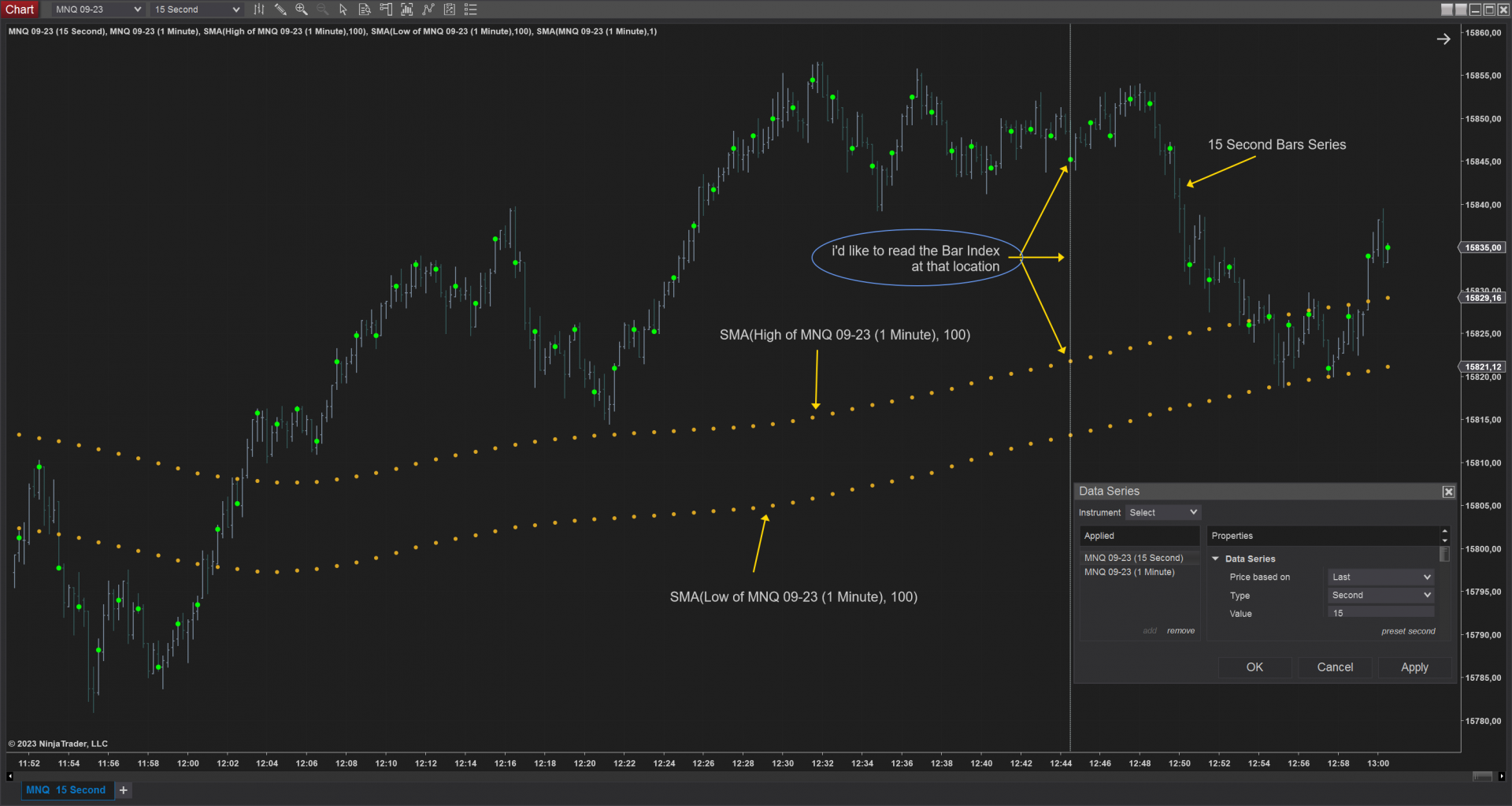
Task: Click the 15835,00 price marker
Action: [1482, 247]
